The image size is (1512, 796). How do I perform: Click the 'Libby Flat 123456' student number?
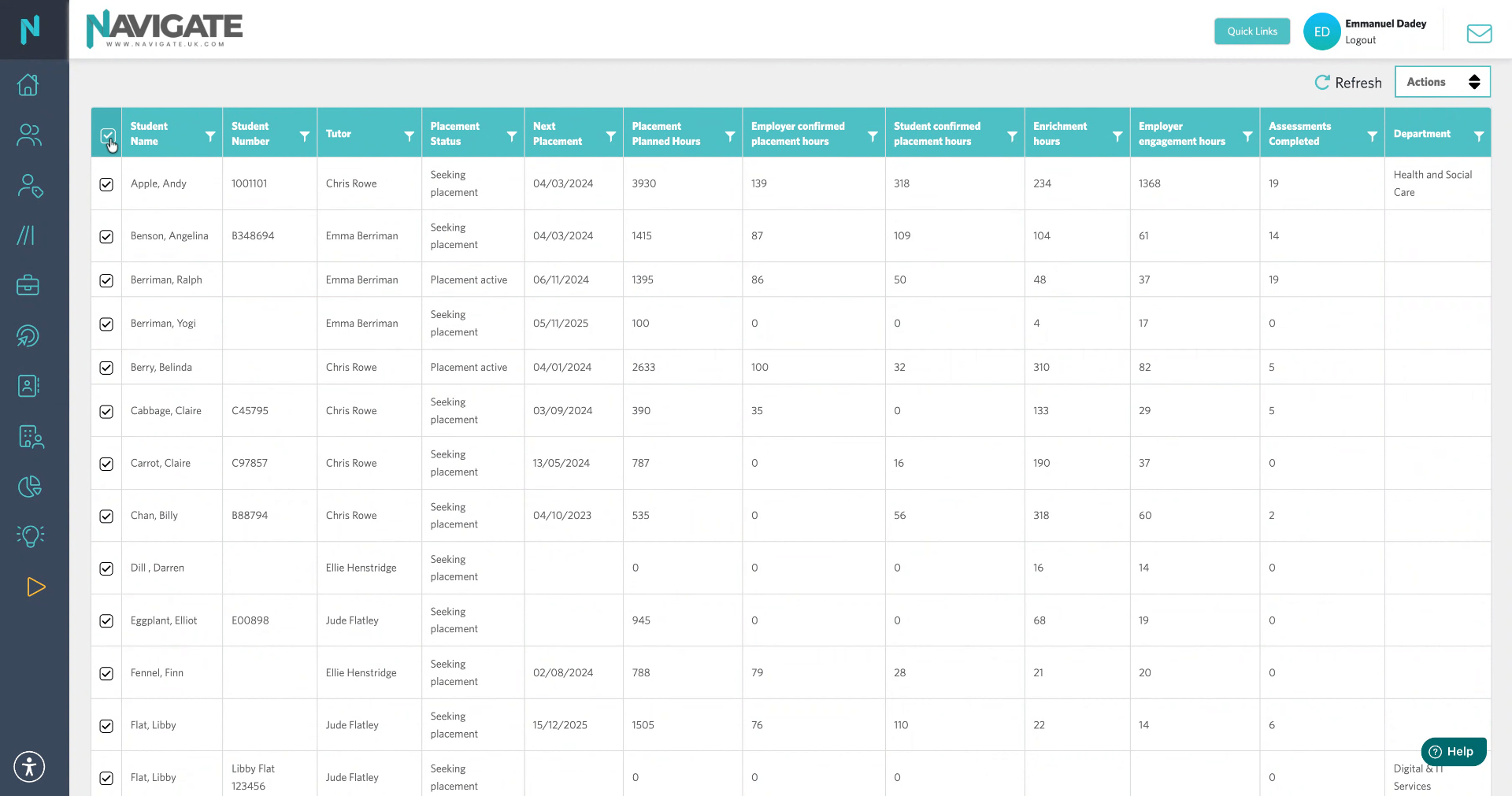[x=253, y=777]
